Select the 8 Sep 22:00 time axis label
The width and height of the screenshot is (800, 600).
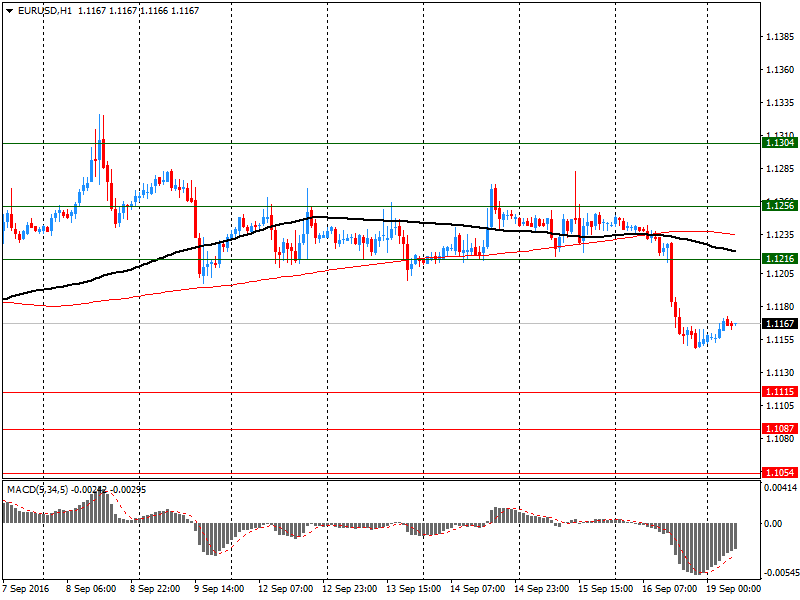point(155,589)
